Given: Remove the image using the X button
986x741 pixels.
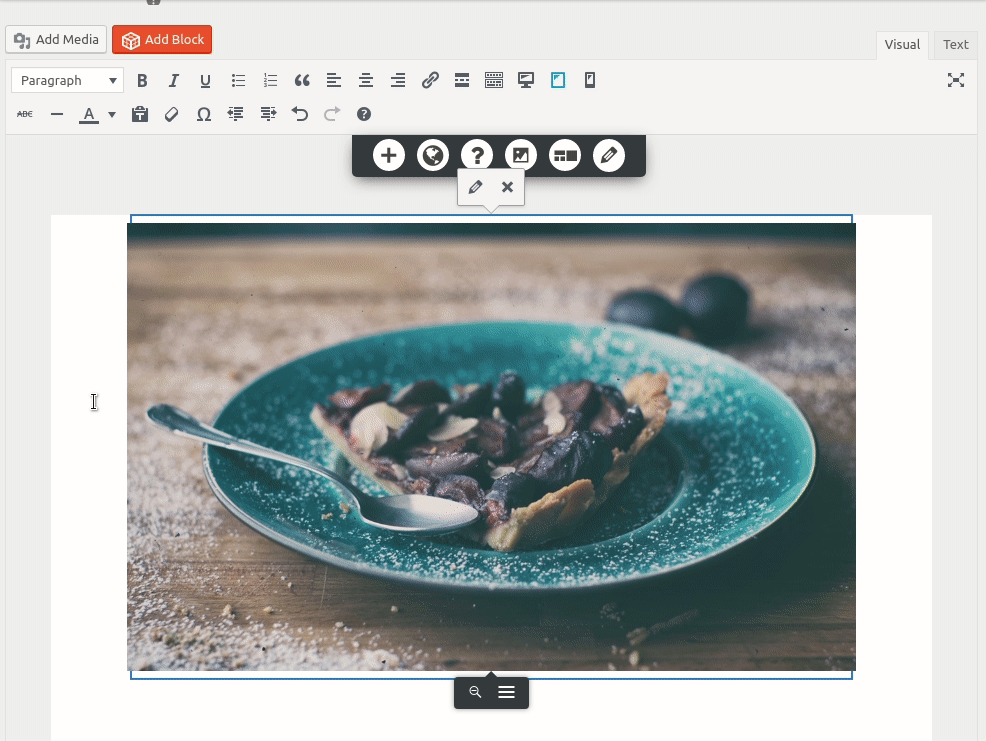Looking at the screenshot, I should (x=507, y=186).
